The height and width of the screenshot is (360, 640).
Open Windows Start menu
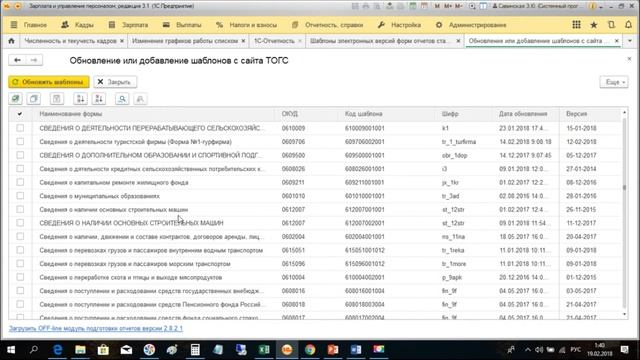[x=11, y=350]
